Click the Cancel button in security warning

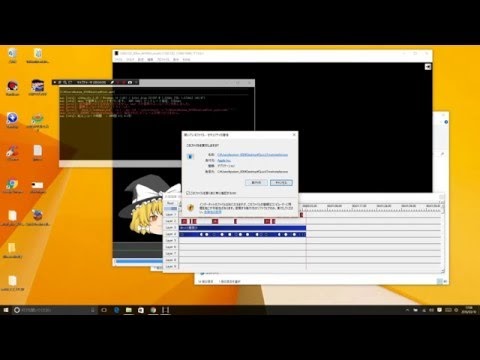tap(281, 183)
